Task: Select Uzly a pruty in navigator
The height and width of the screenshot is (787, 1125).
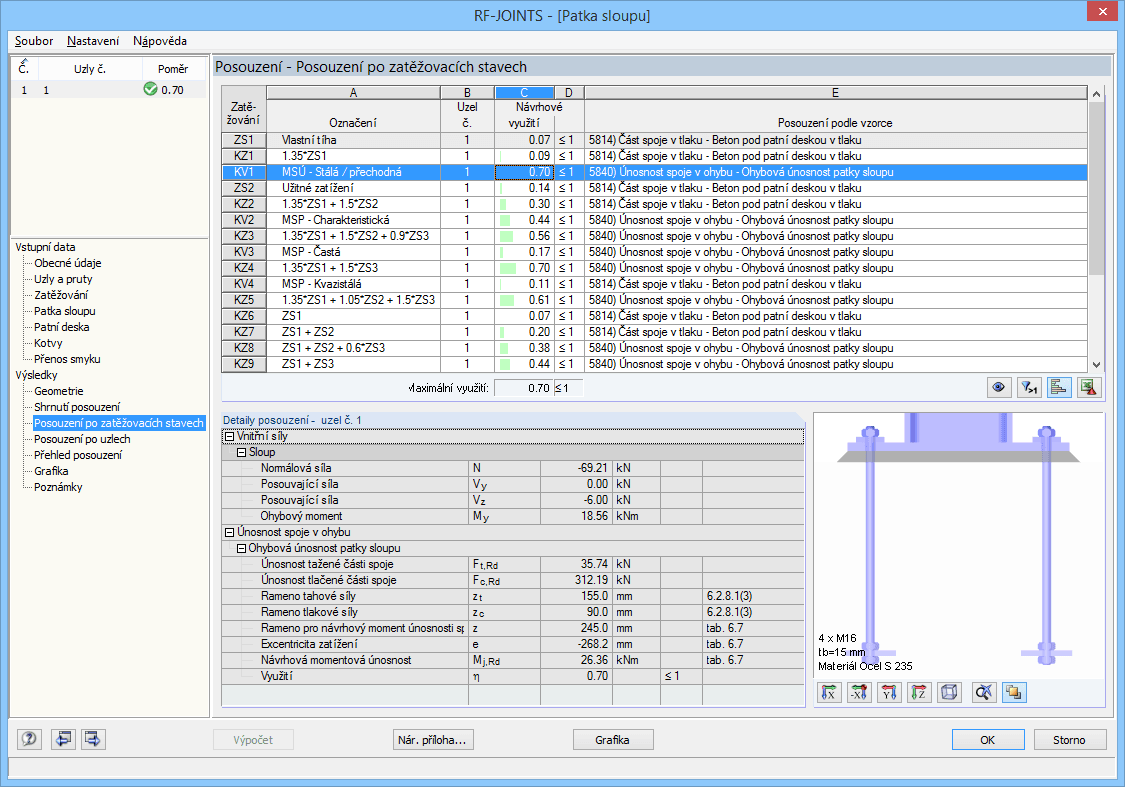Action: tap(63, 279)
